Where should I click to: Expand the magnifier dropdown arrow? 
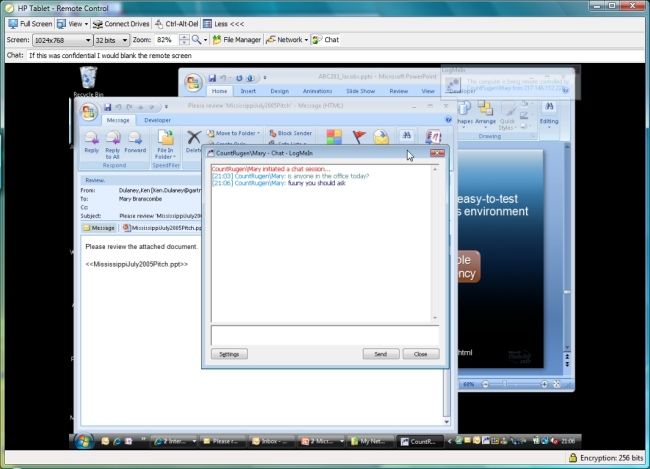[205, 40]
